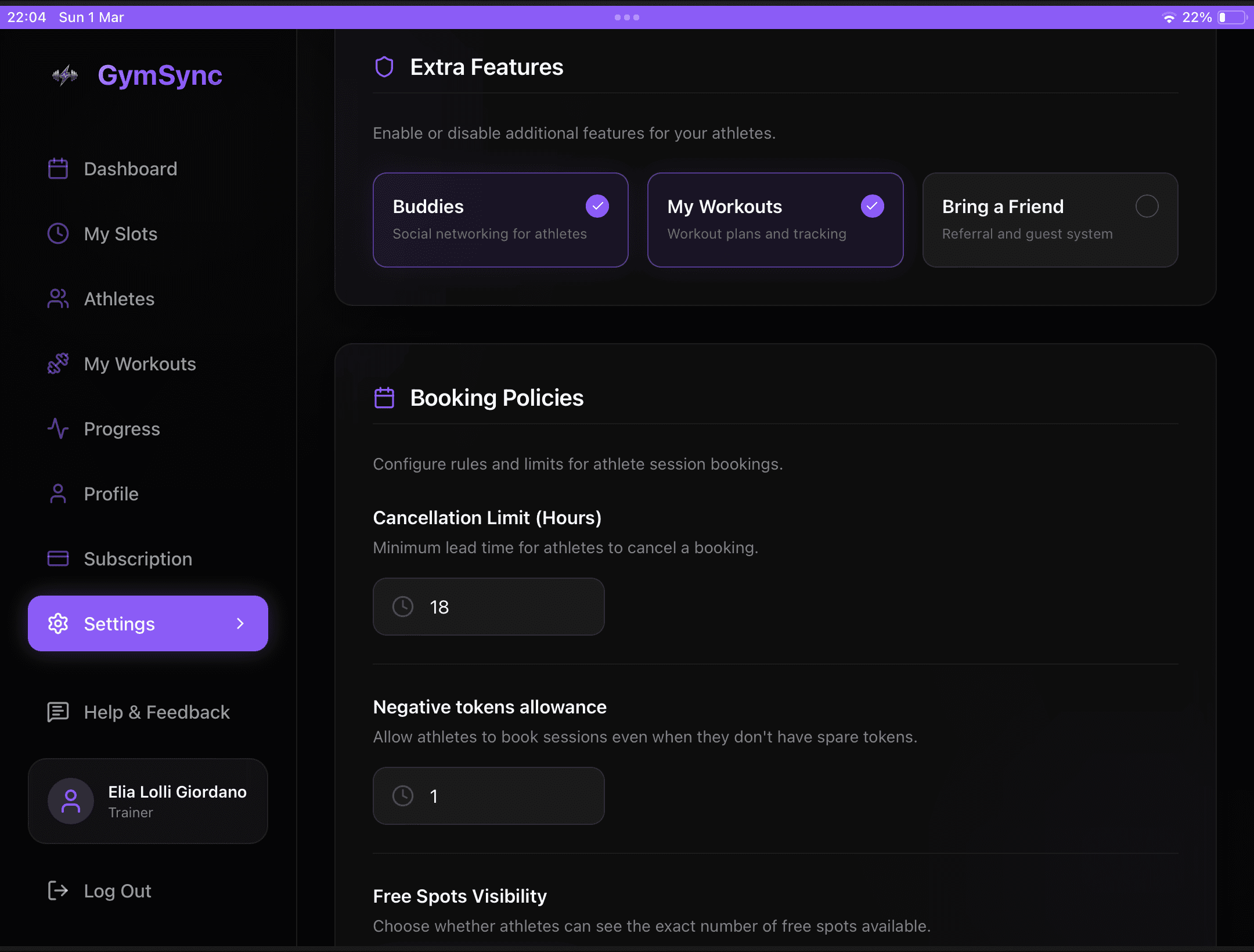Toggle off My Workouts feature checkmark
1254x952 pixels.
coord(872,206)
